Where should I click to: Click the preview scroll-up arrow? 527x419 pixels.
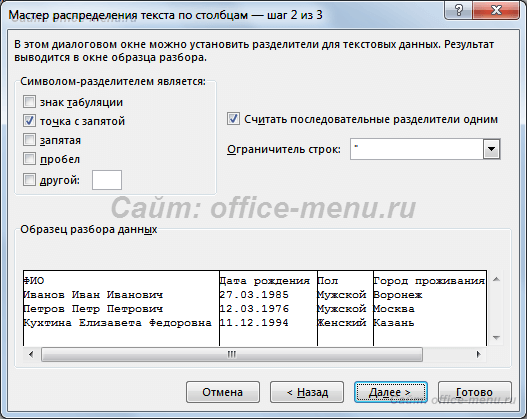pyautogui.click(x=496, y=279)
